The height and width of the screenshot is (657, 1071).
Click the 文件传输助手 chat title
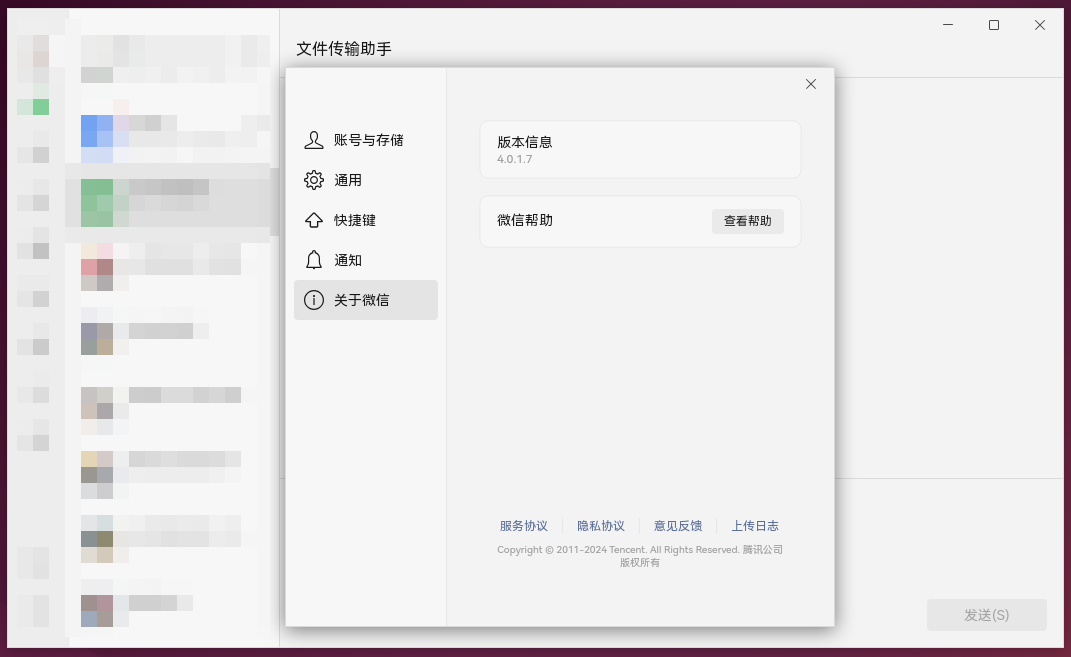coord(344,49)
